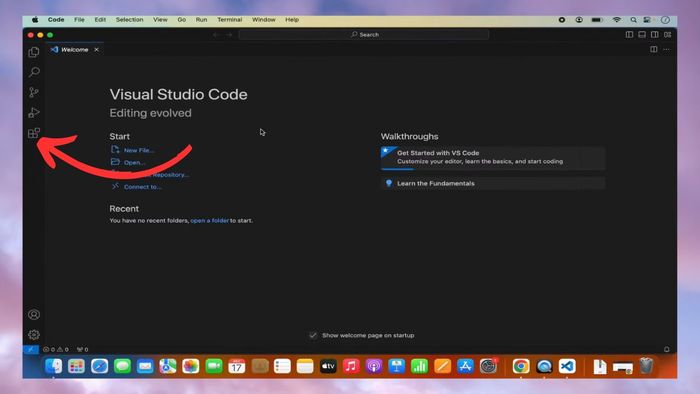Open Launchpad from the Dock
The height and width of the screenshot is (394, 700).
coord(76,366)
